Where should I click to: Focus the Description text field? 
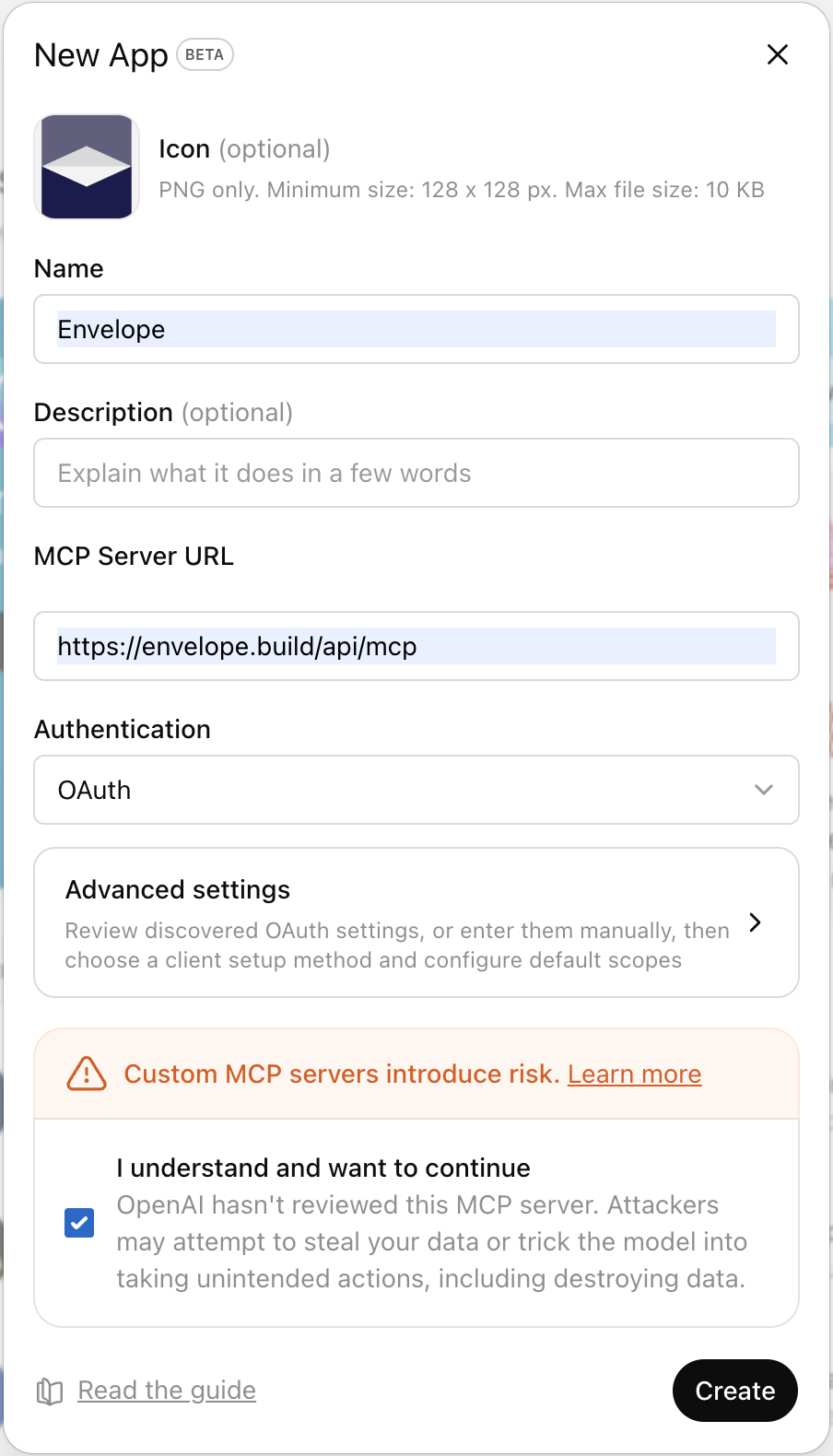[416, 473]
